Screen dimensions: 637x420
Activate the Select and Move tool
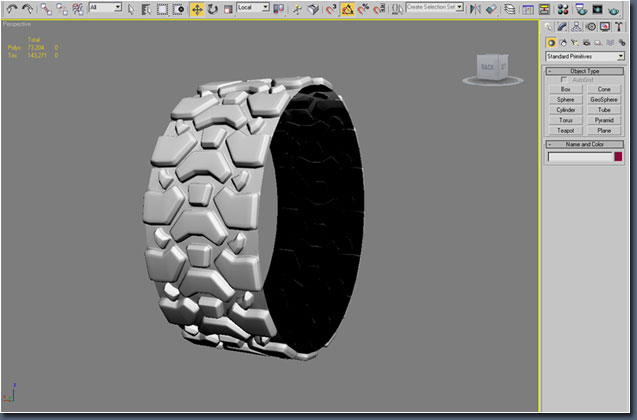click(x=197, y=9)
